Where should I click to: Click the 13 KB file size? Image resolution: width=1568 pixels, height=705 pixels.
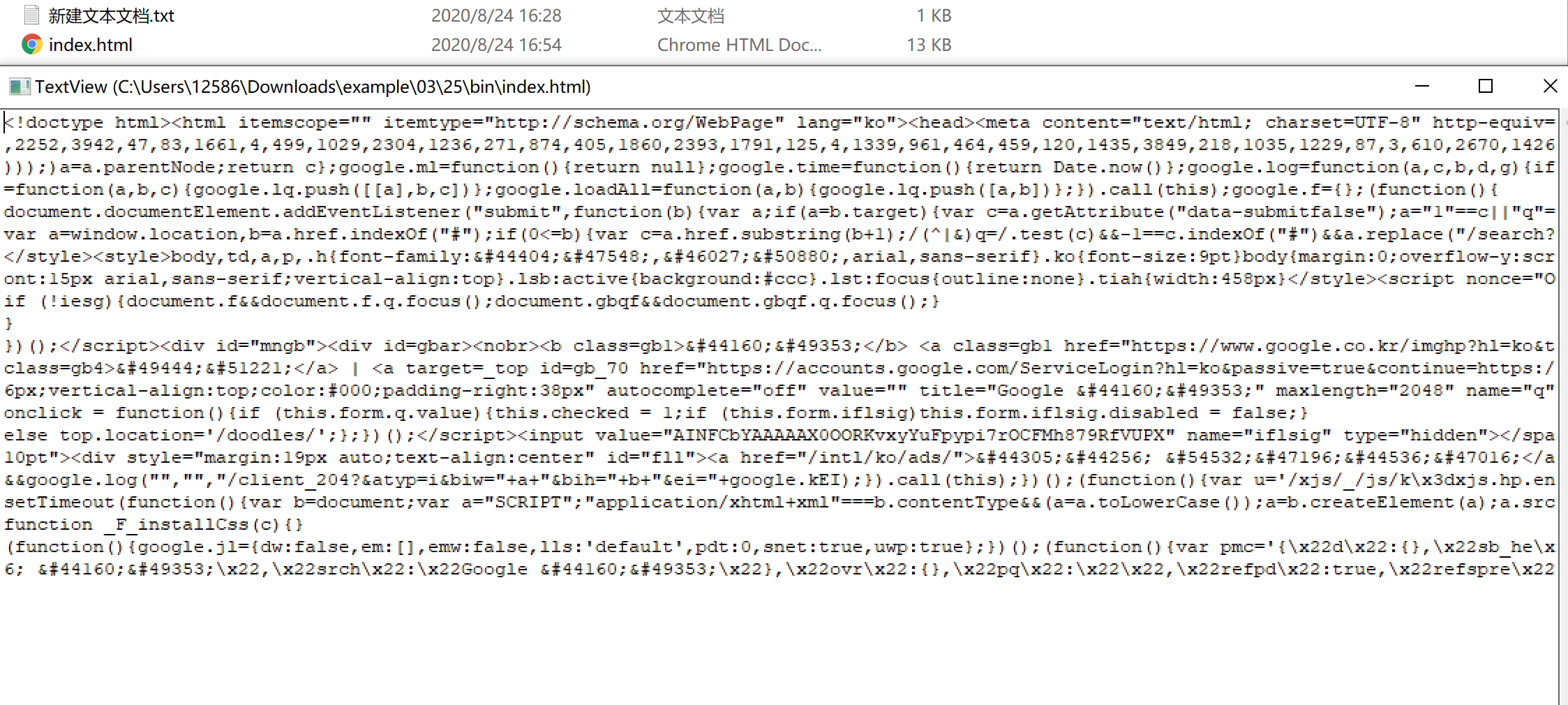pos(929,45)
